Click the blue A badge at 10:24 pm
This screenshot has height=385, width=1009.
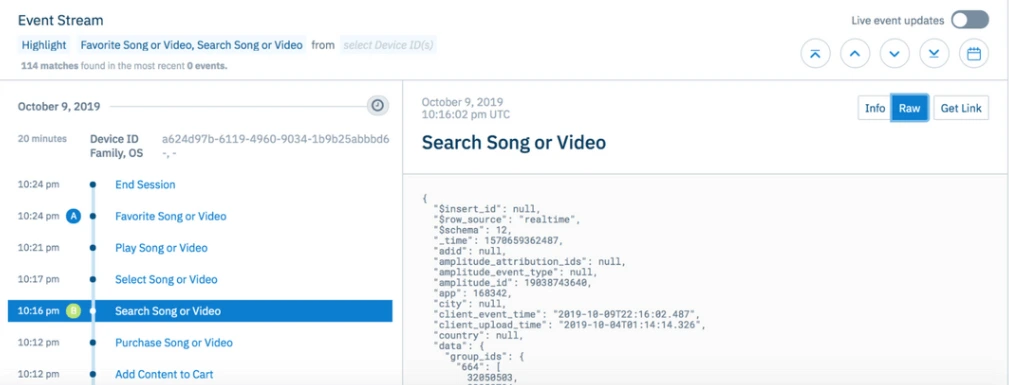coord(73,216)
